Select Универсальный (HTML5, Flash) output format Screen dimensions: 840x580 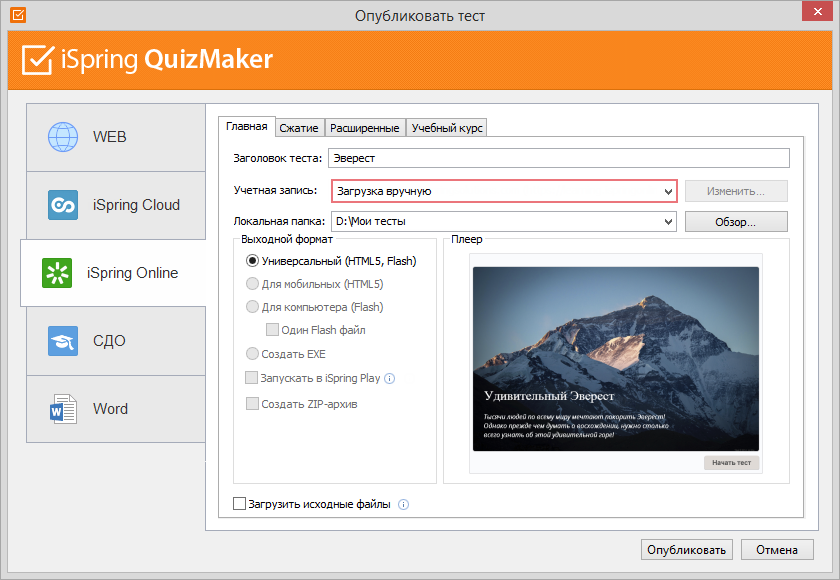252,261
